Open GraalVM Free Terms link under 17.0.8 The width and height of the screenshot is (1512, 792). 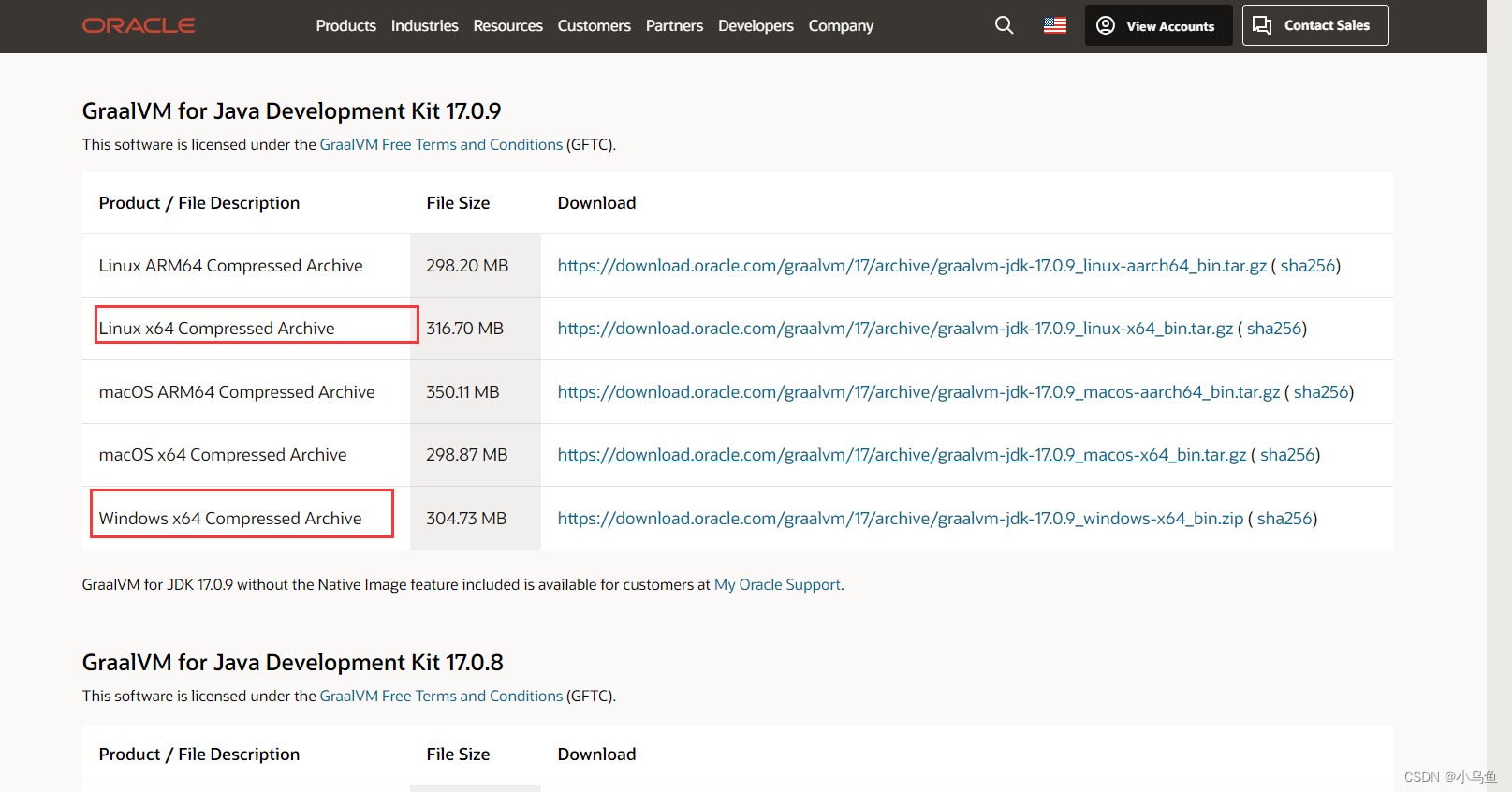pos(441,696)
